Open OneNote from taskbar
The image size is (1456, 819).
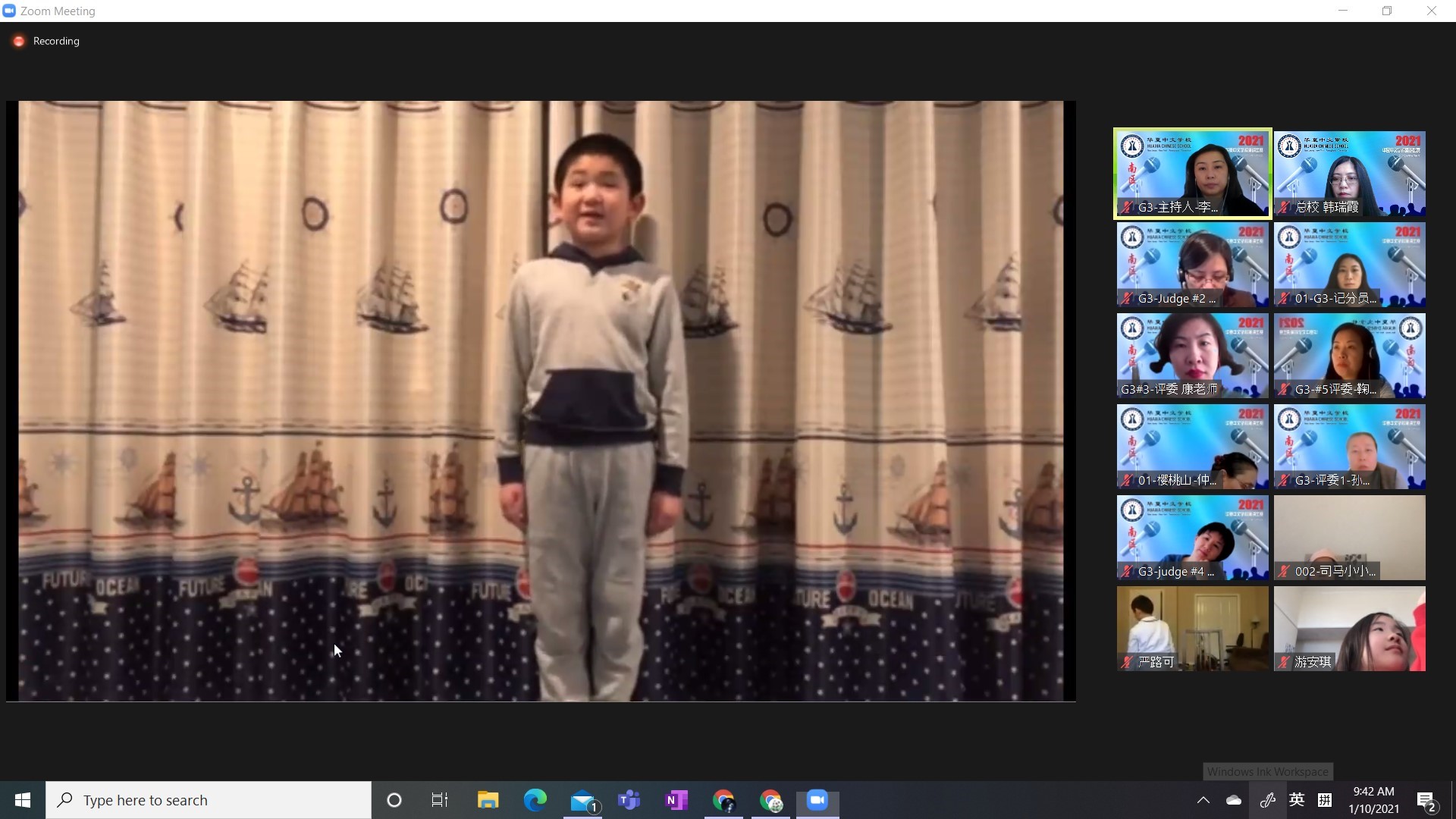point(676,800)
